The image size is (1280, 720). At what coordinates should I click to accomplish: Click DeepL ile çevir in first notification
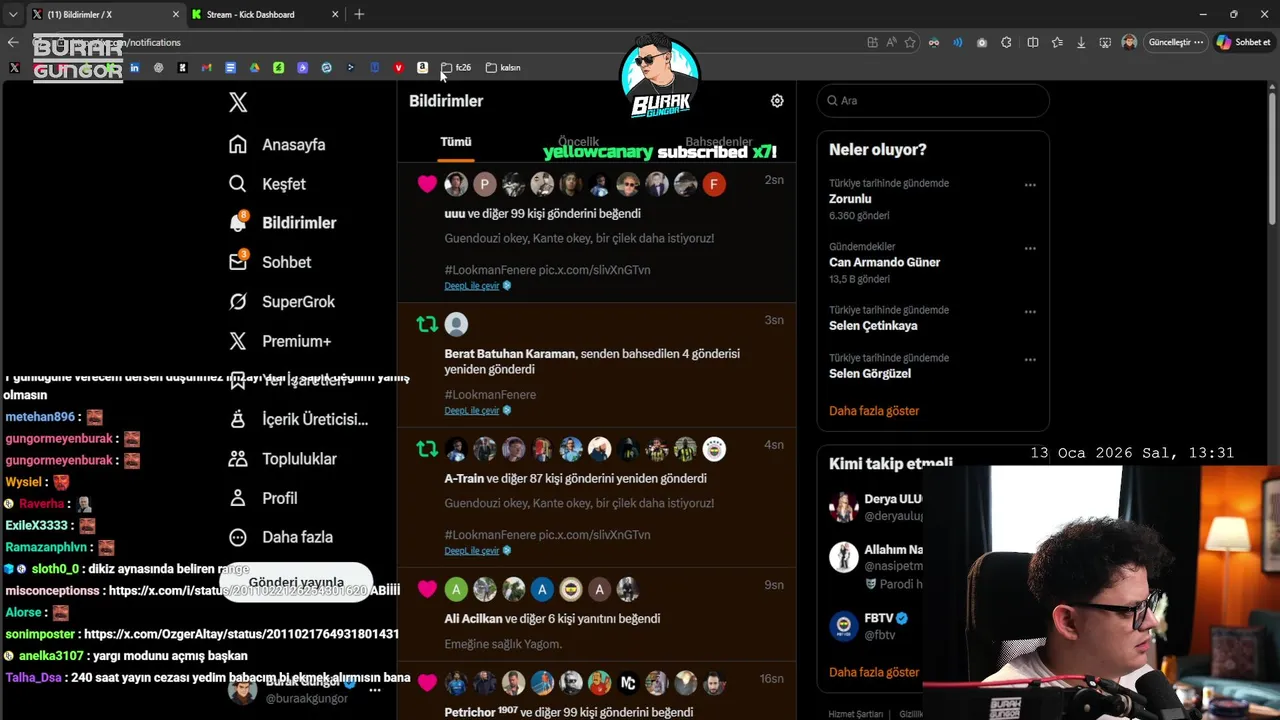(472, 286)
